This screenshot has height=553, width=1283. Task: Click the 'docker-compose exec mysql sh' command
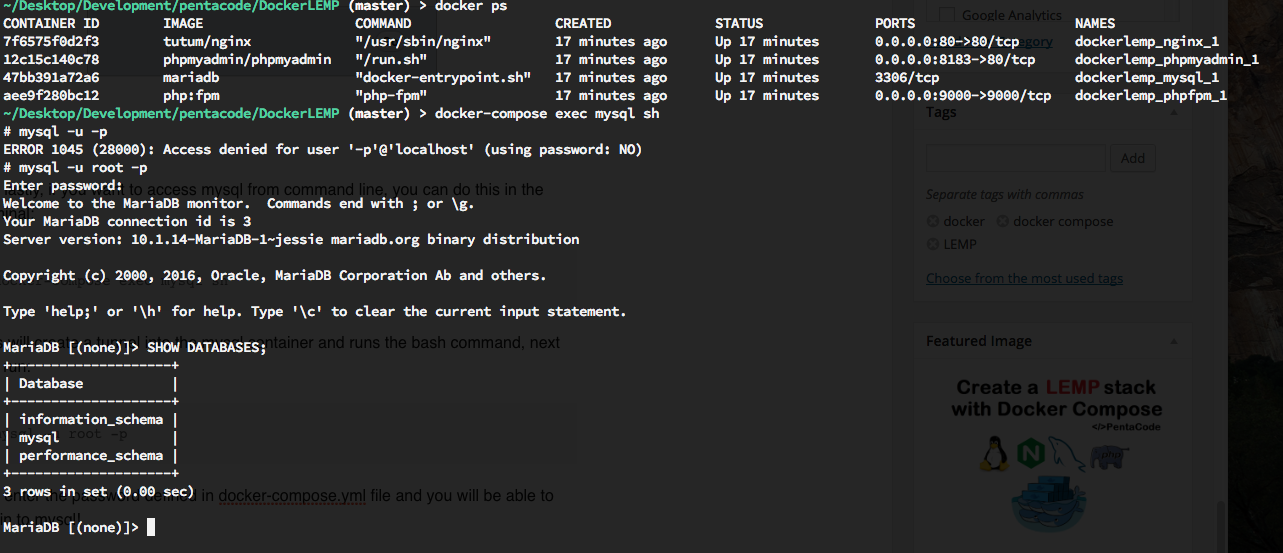click(x=547, y=114)
